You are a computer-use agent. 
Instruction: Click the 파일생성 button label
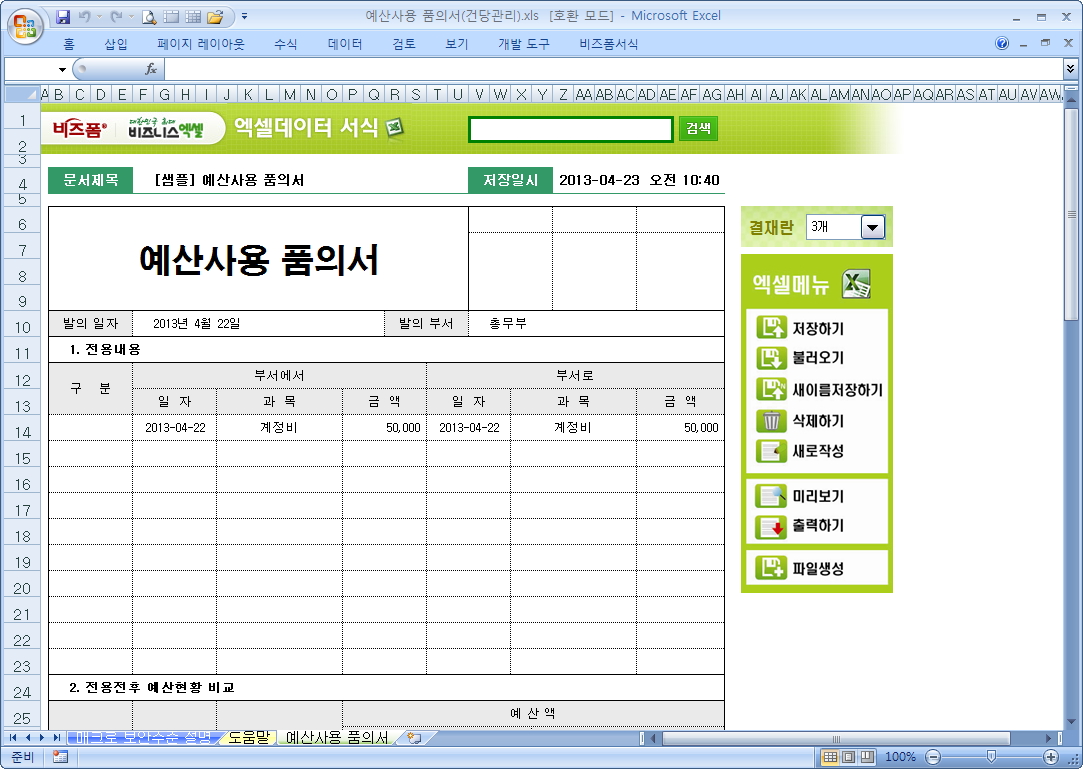[818, 569]
